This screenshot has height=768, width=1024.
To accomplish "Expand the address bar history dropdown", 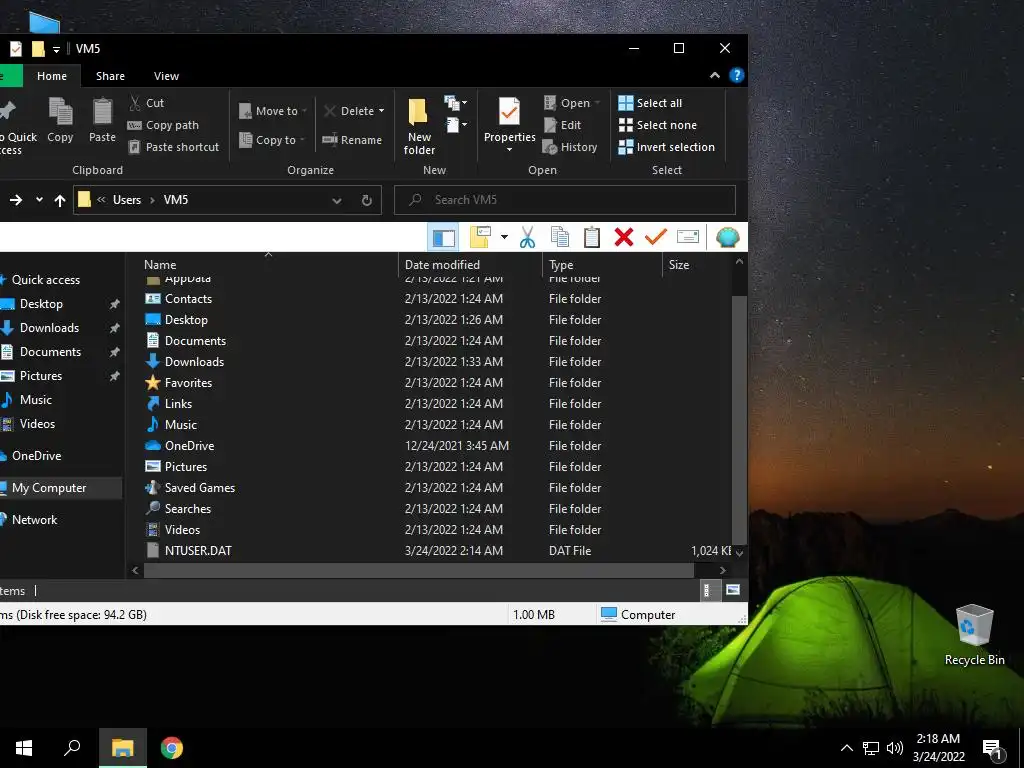I will tap(336, 200).
